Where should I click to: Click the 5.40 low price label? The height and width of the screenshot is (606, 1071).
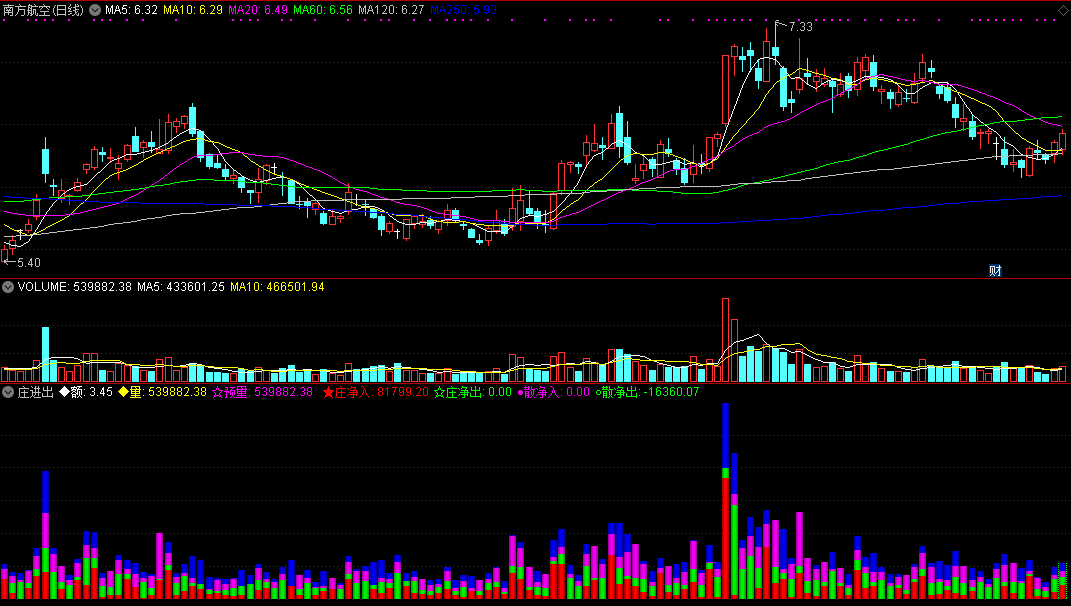coord(29,263)
